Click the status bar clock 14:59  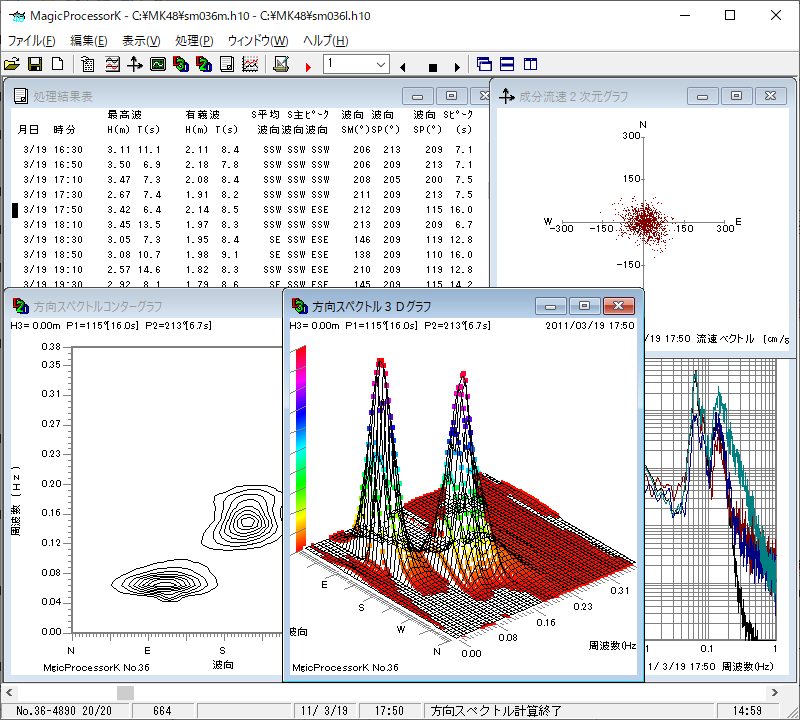tap(747, 711)
